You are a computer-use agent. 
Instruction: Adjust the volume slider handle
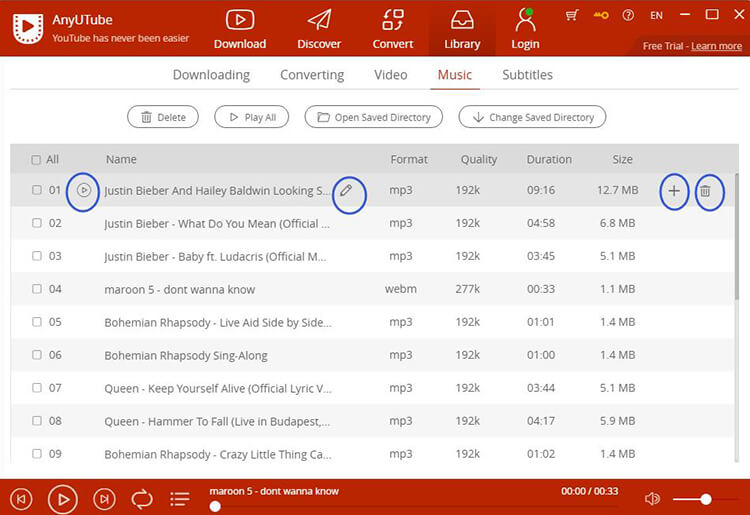[x=706, y=500]
